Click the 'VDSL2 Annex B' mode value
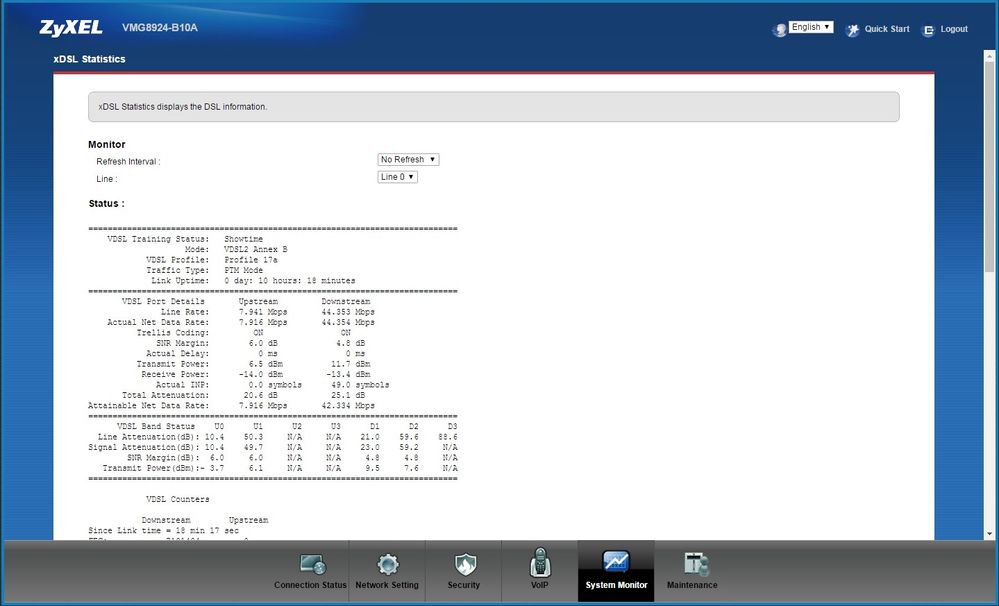 (255, 249)
